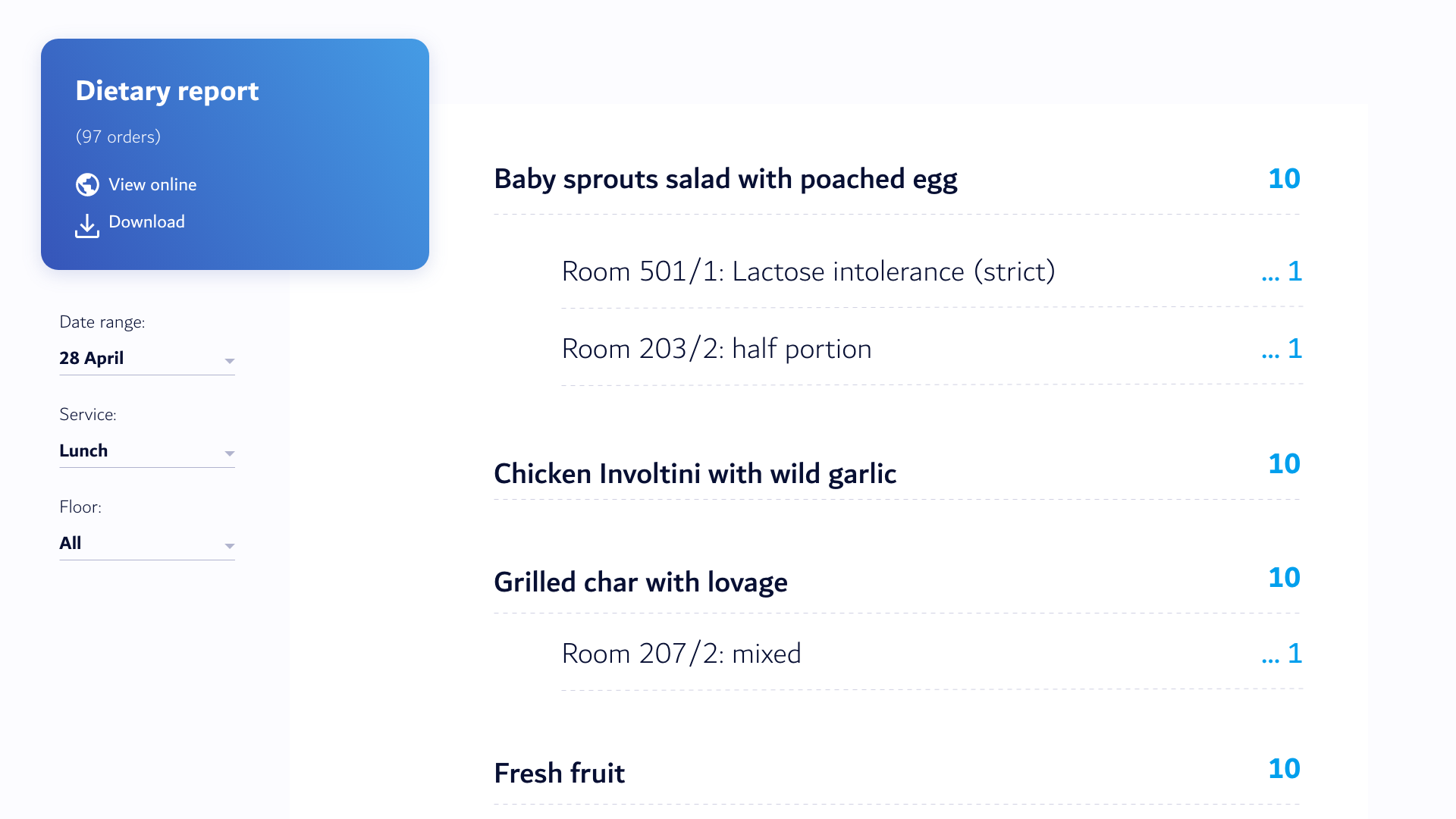Click the globe icon beside View online
This screenshot has height=819, width=1456.
[86, 184]
